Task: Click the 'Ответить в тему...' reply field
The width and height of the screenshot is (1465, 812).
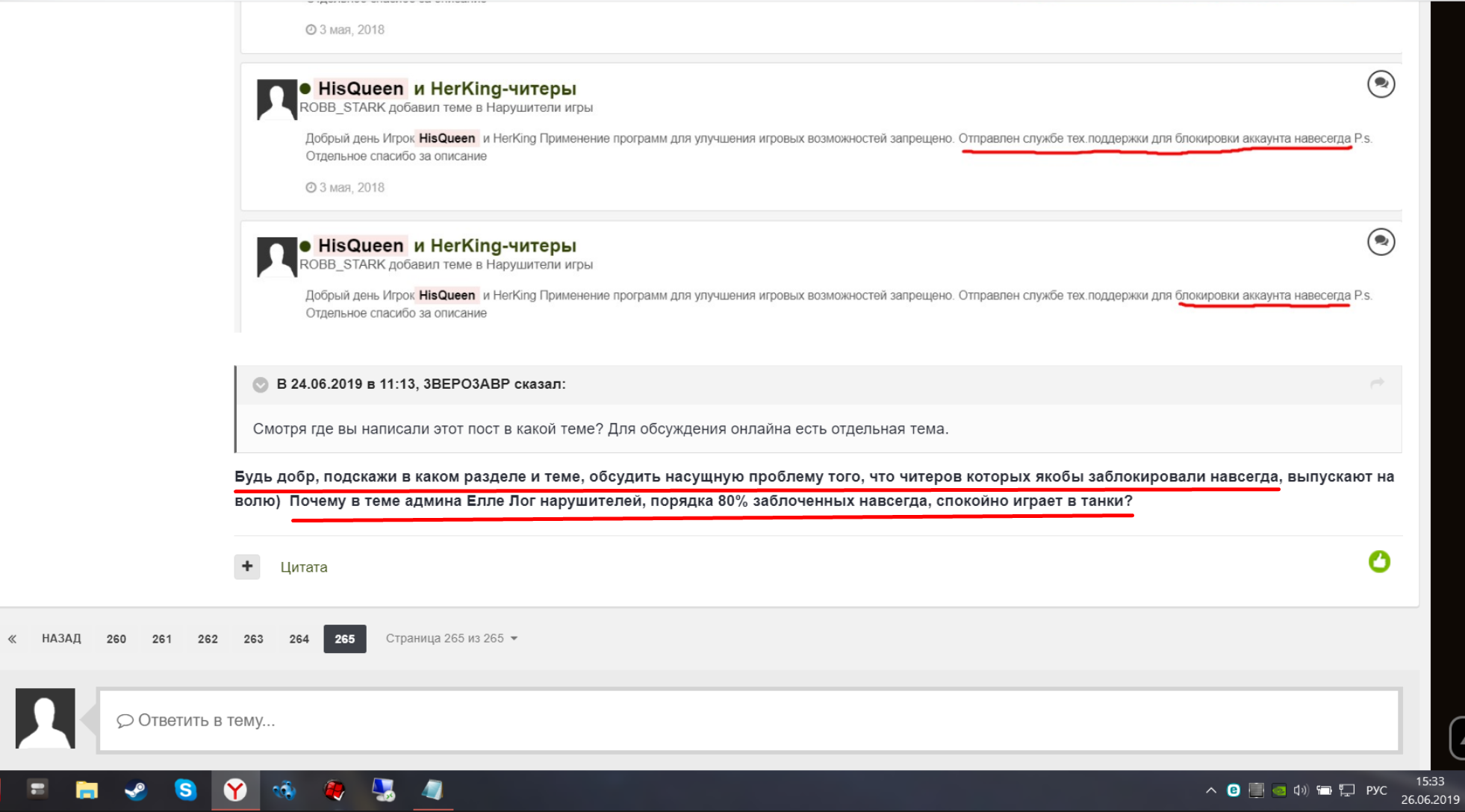Action: 747,720
